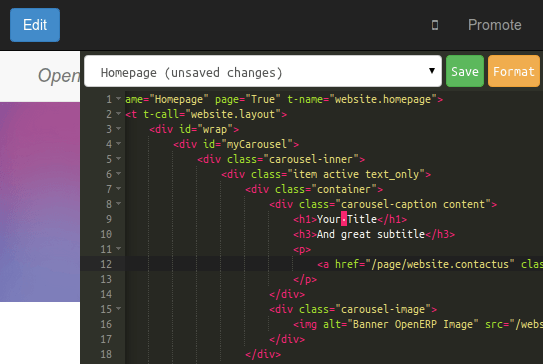
Task: Click 'And great subtitle' text in editor
Action: point(371,234)
